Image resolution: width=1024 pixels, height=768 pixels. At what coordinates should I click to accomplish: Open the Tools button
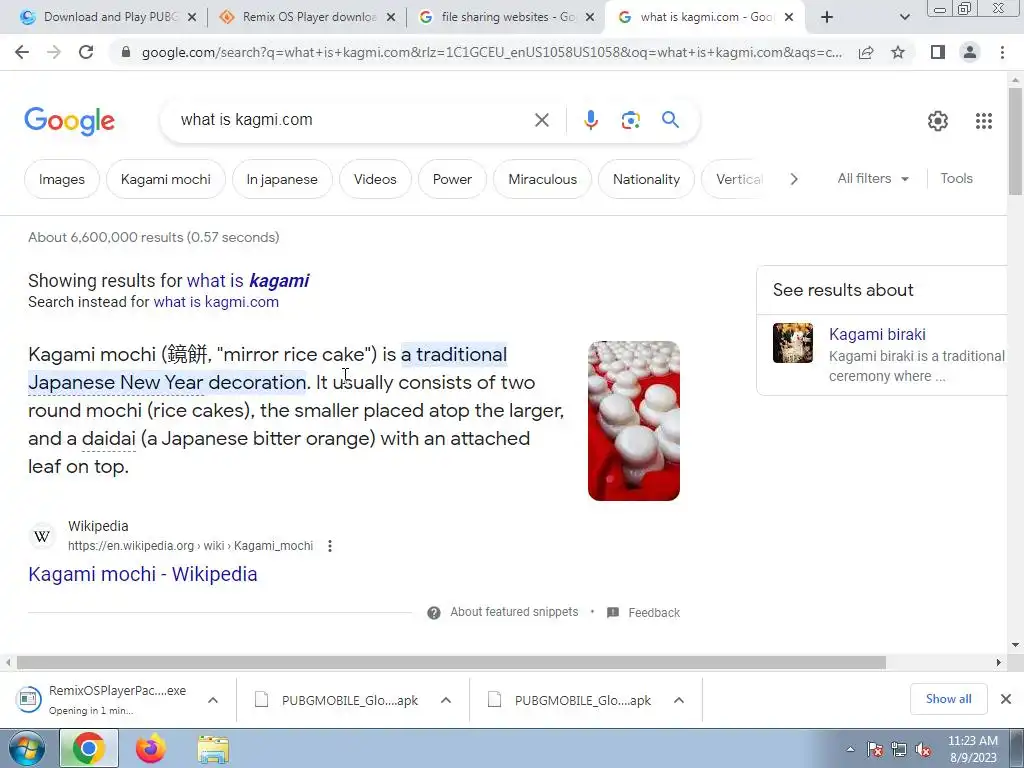click(956, 178)
